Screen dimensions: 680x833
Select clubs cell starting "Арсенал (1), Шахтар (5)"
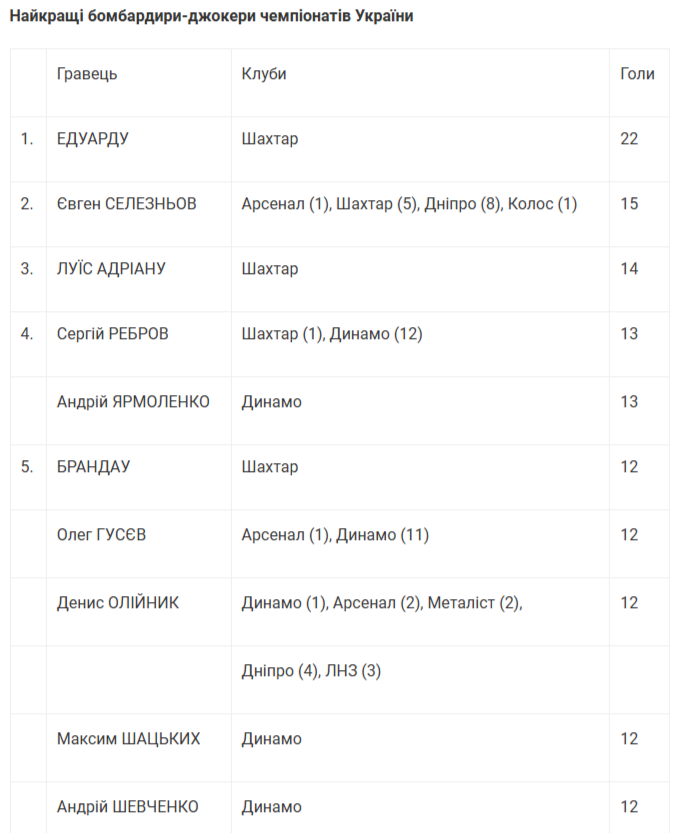pos(410,204)
